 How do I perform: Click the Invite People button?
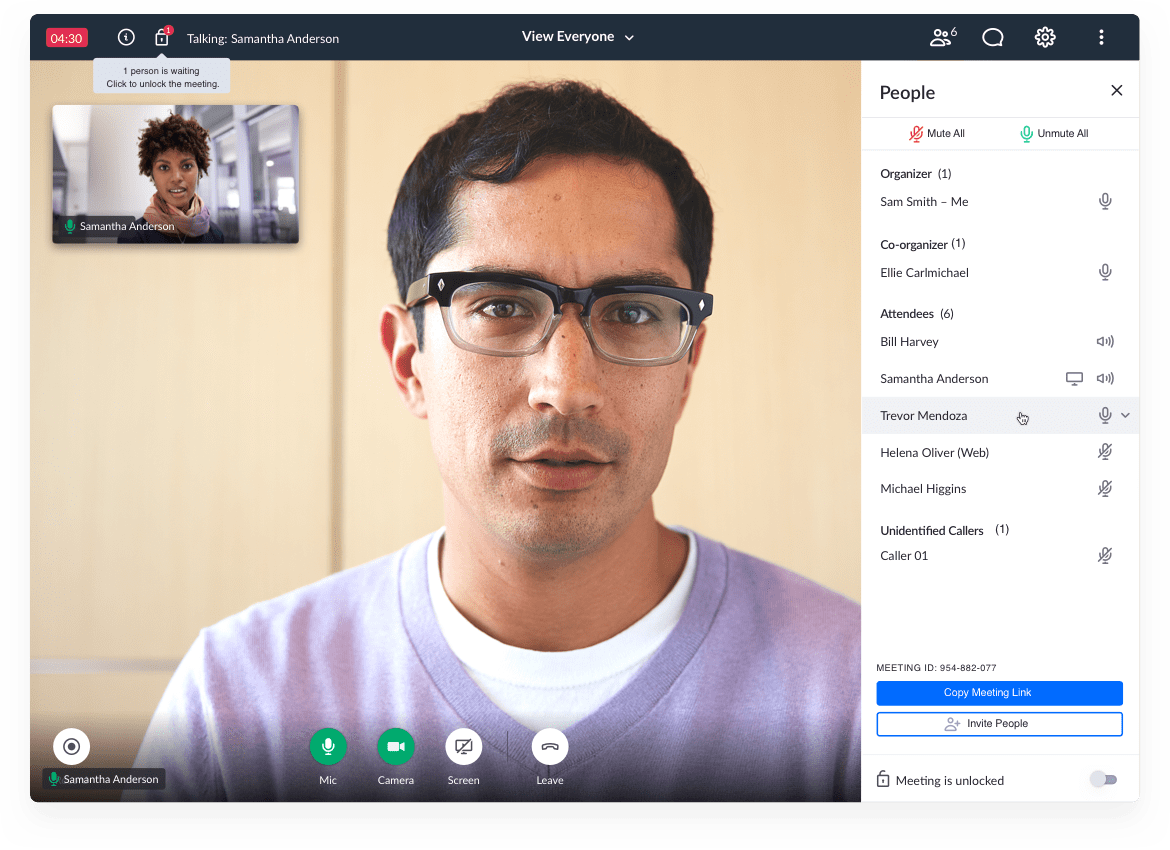click(x=999, y=724)
